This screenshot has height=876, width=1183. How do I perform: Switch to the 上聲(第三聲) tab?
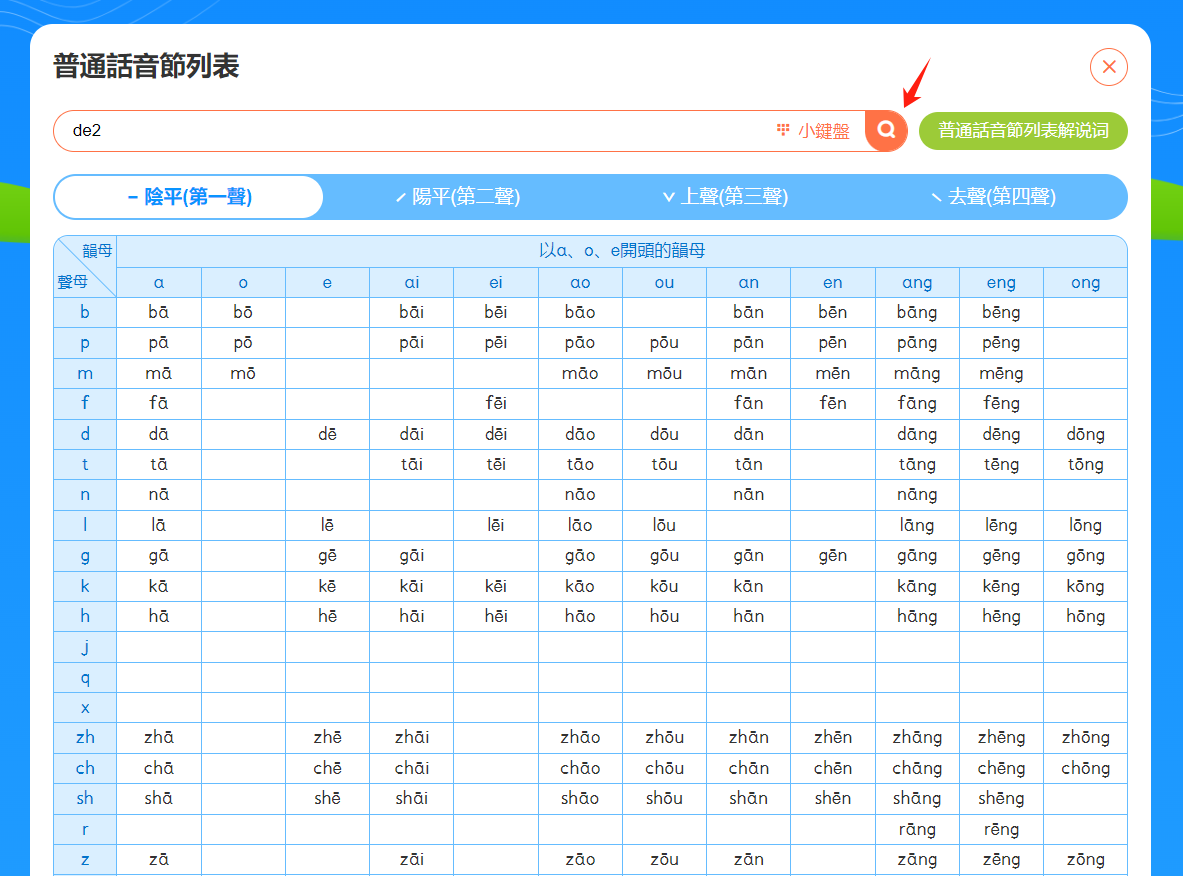[726, 197]
